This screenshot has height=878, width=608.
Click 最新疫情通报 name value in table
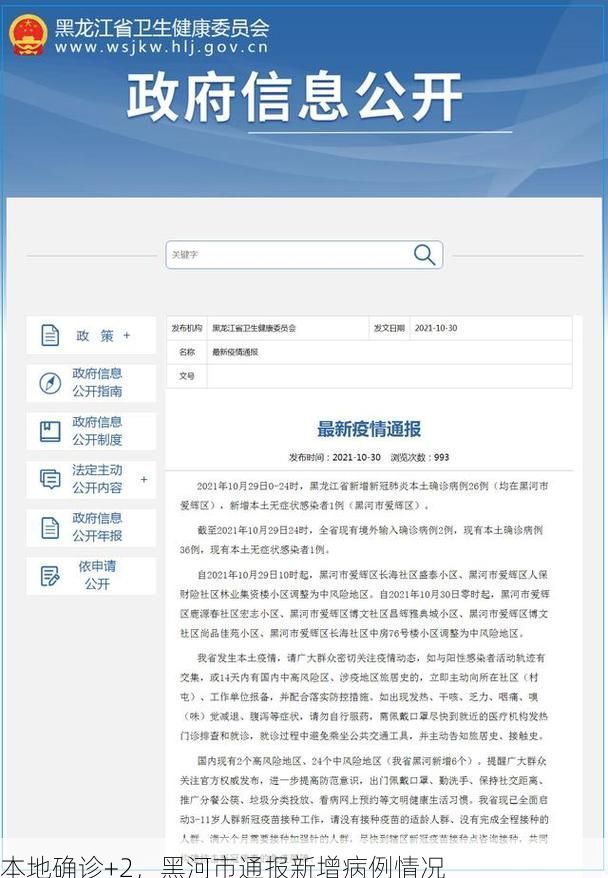(x=235, y=352)
